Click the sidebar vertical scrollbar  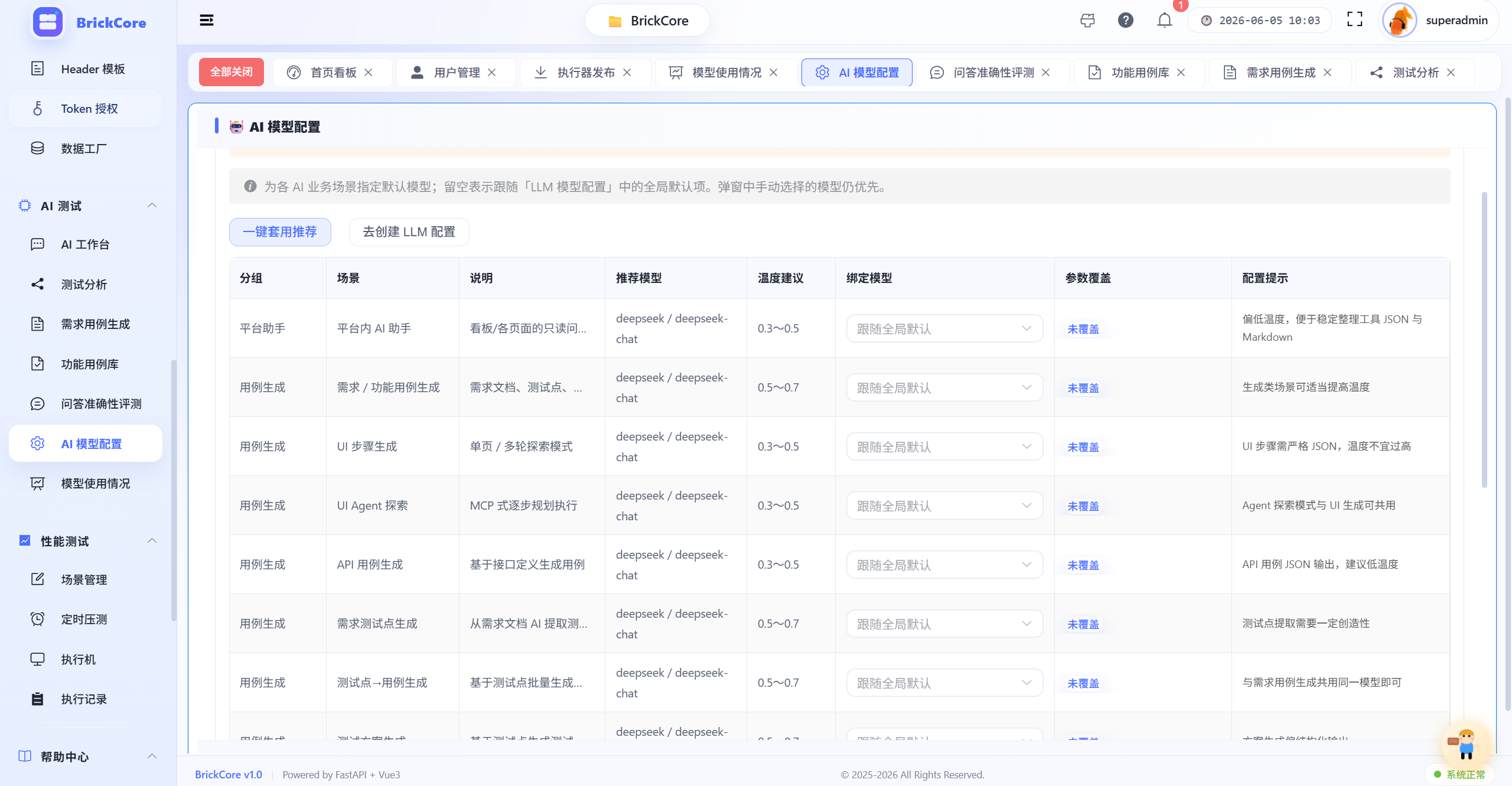pos(174,490)
